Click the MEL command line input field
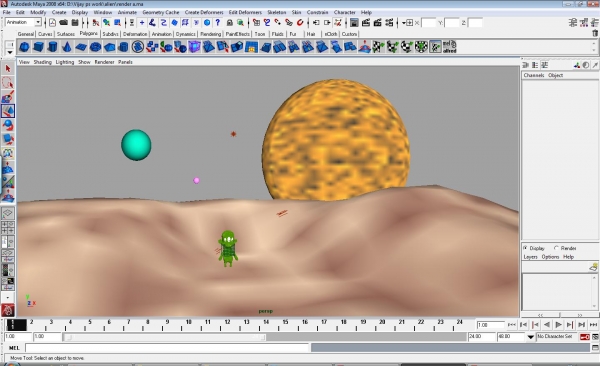The height and width of the screenshot is (366, 600). tap(167, 348)
